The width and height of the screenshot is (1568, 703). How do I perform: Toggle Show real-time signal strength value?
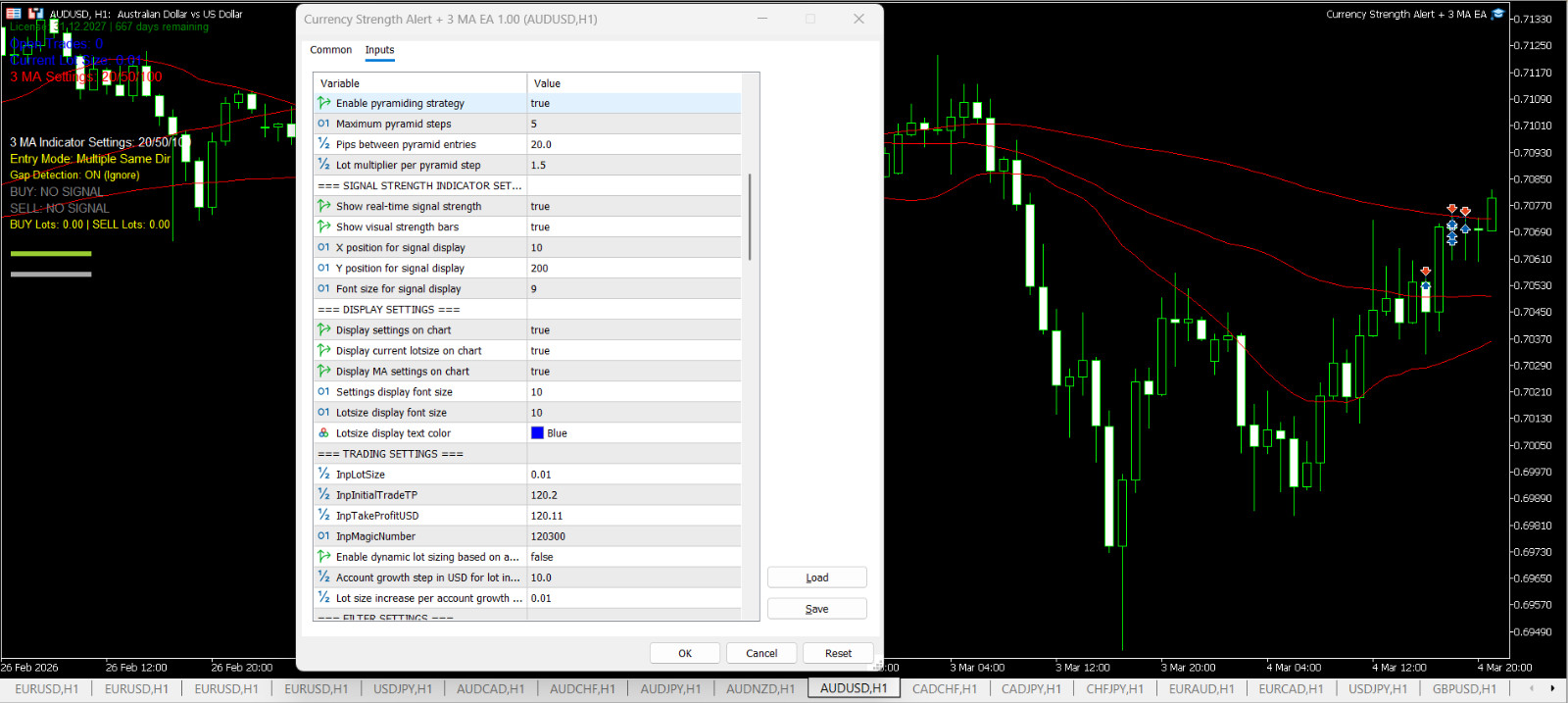coord(634,206)
